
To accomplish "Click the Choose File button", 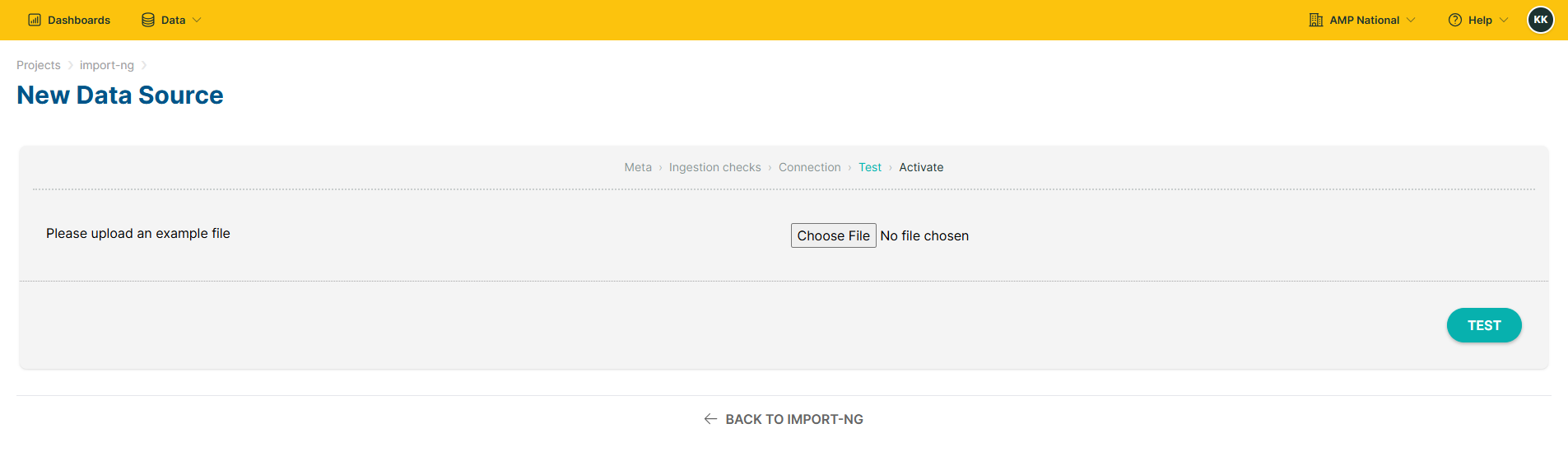I will point(833,235).
